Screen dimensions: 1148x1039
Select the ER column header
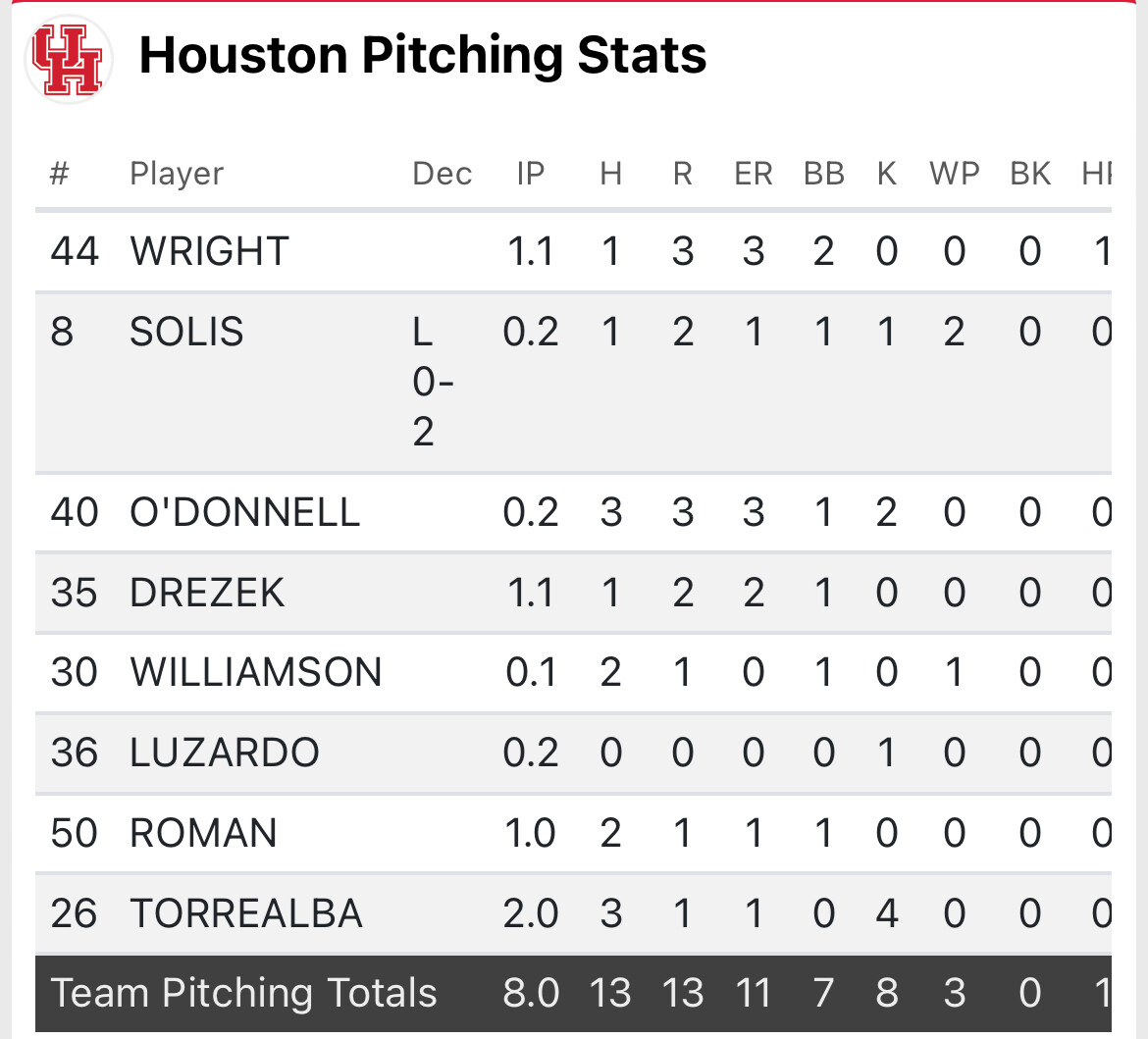tap(753, 174)
